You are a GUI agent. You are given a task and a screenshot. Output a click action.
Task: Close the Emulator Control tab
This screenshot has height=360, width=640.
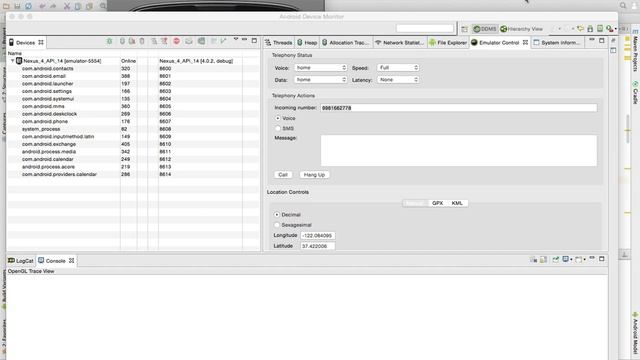(x=525, y=42)
